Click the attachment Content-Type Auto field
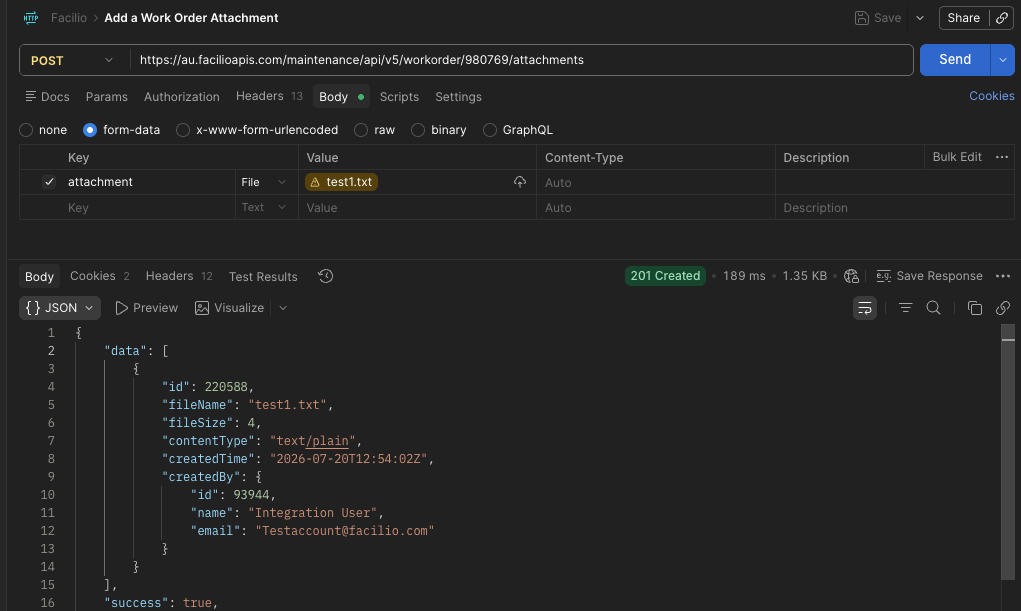Viewport: 1021px width, 611px height. pos(656,182)
